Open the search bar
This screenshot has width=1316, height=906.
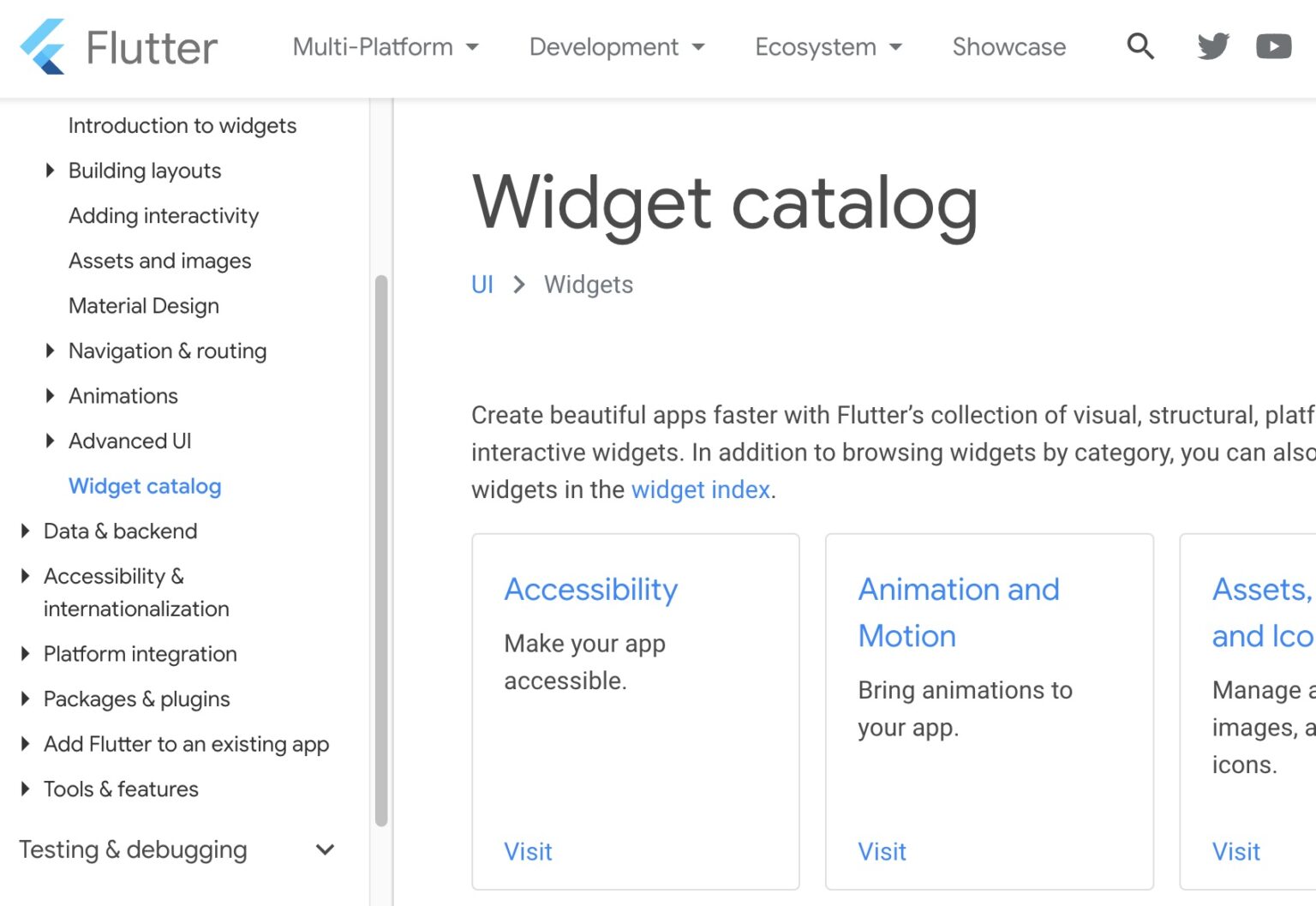pos(1140,46)
